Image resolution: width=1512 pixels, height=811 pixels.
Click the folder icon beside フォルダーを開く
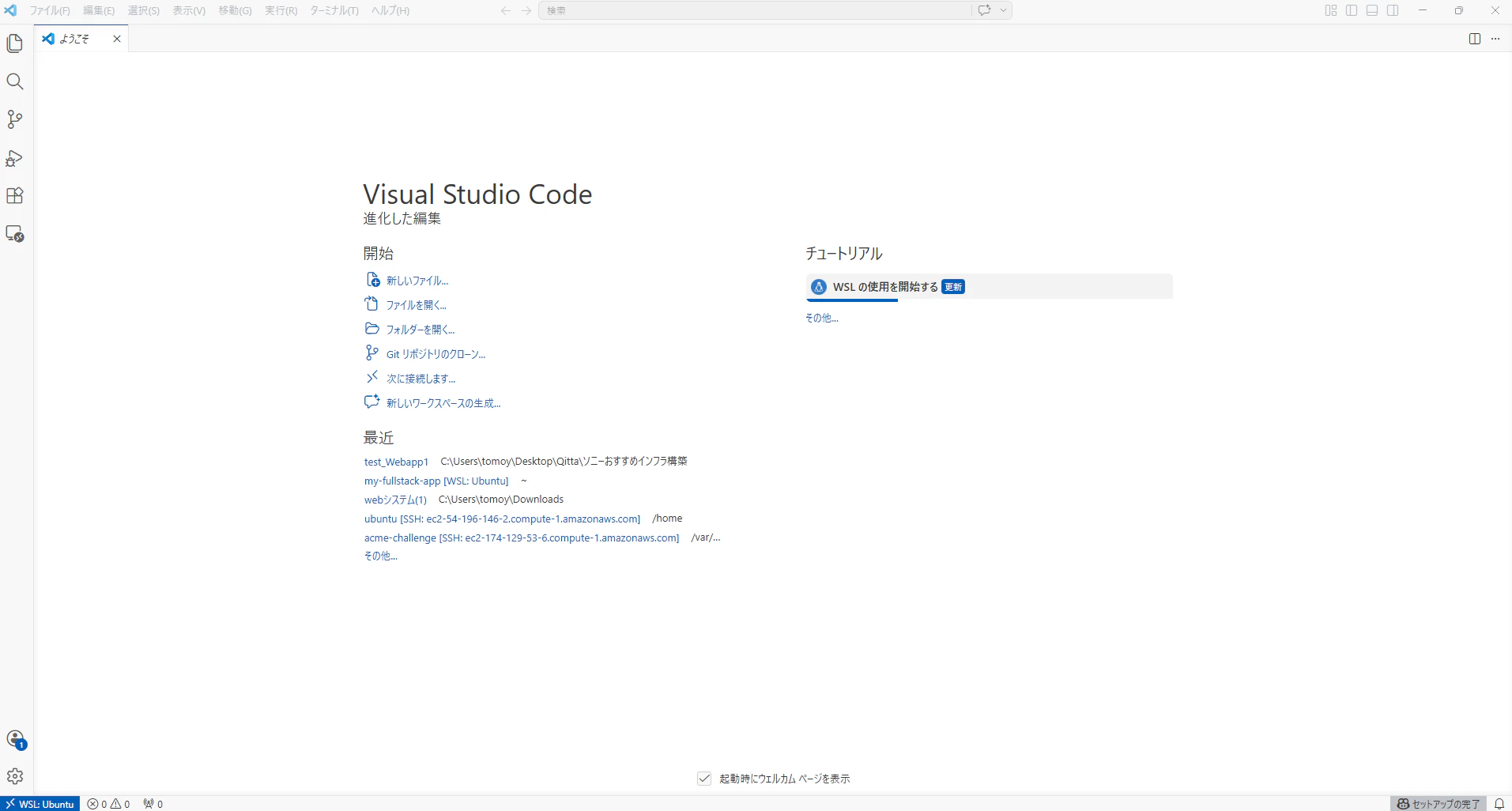[x=372, y=329]
